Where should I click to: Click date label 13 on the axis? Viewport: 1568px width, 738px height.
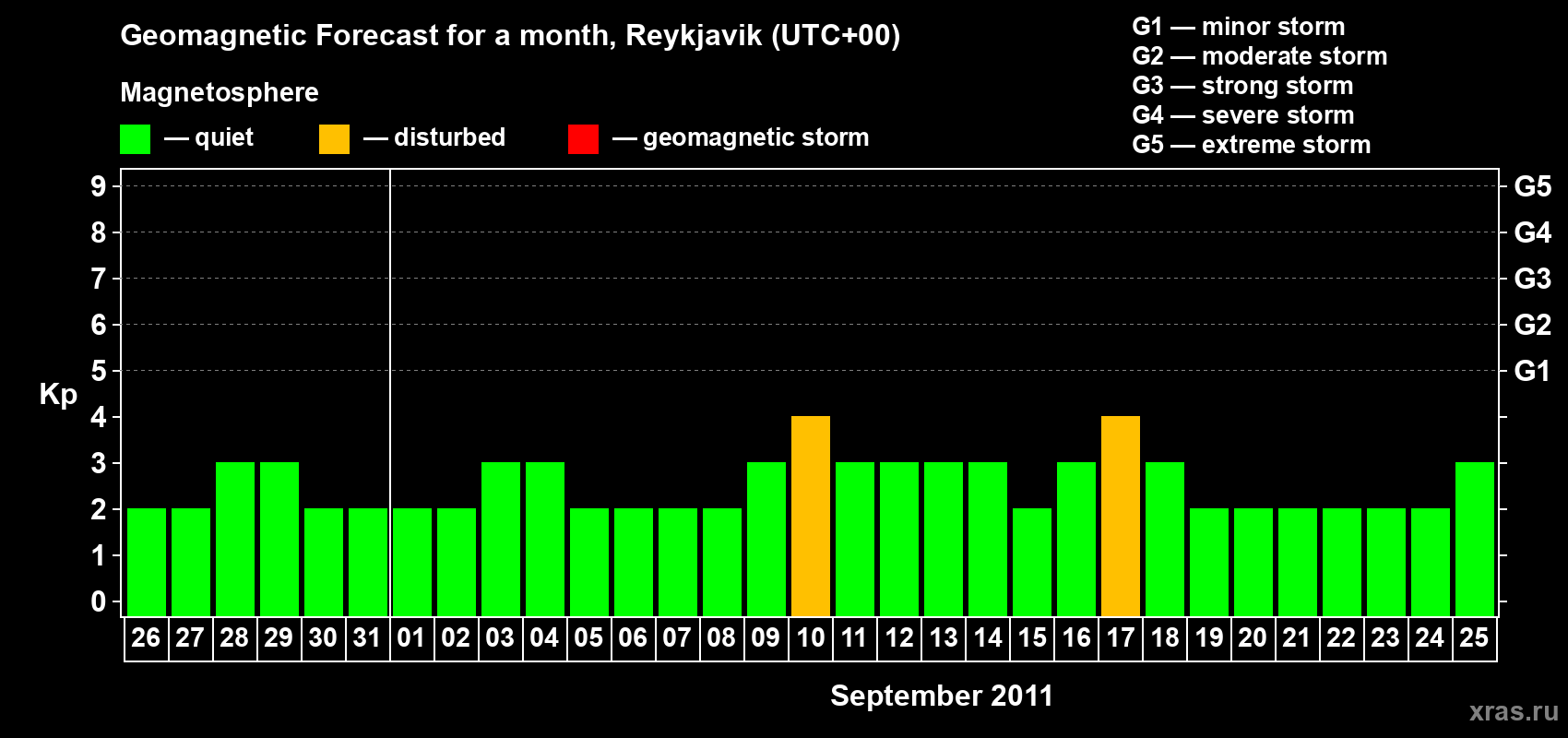click(x=944, y=637)
